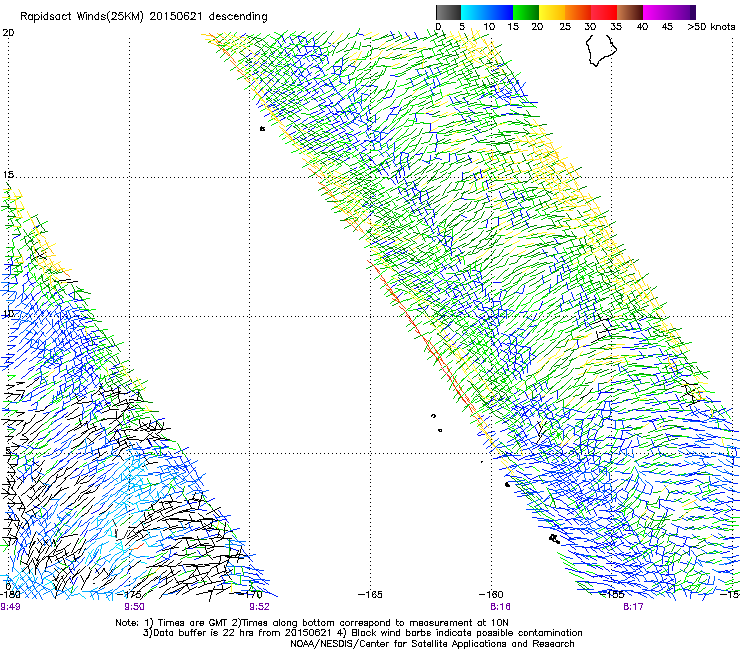The height and width of the screenshot is (650, 740).
Task: Click the '-160' longitude axis label
Action: click(x=491, y=595)
